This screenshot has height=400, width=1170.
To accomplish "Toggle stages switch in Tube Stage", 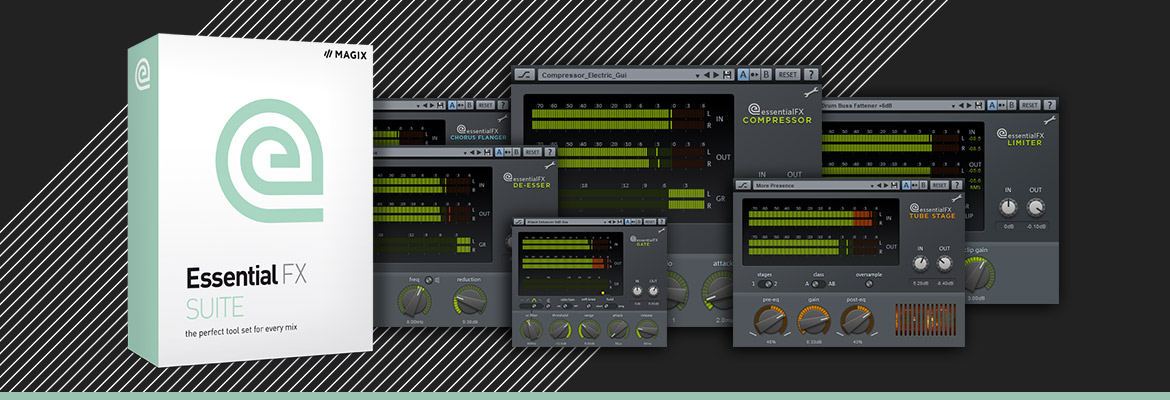I will coord(765,284).
